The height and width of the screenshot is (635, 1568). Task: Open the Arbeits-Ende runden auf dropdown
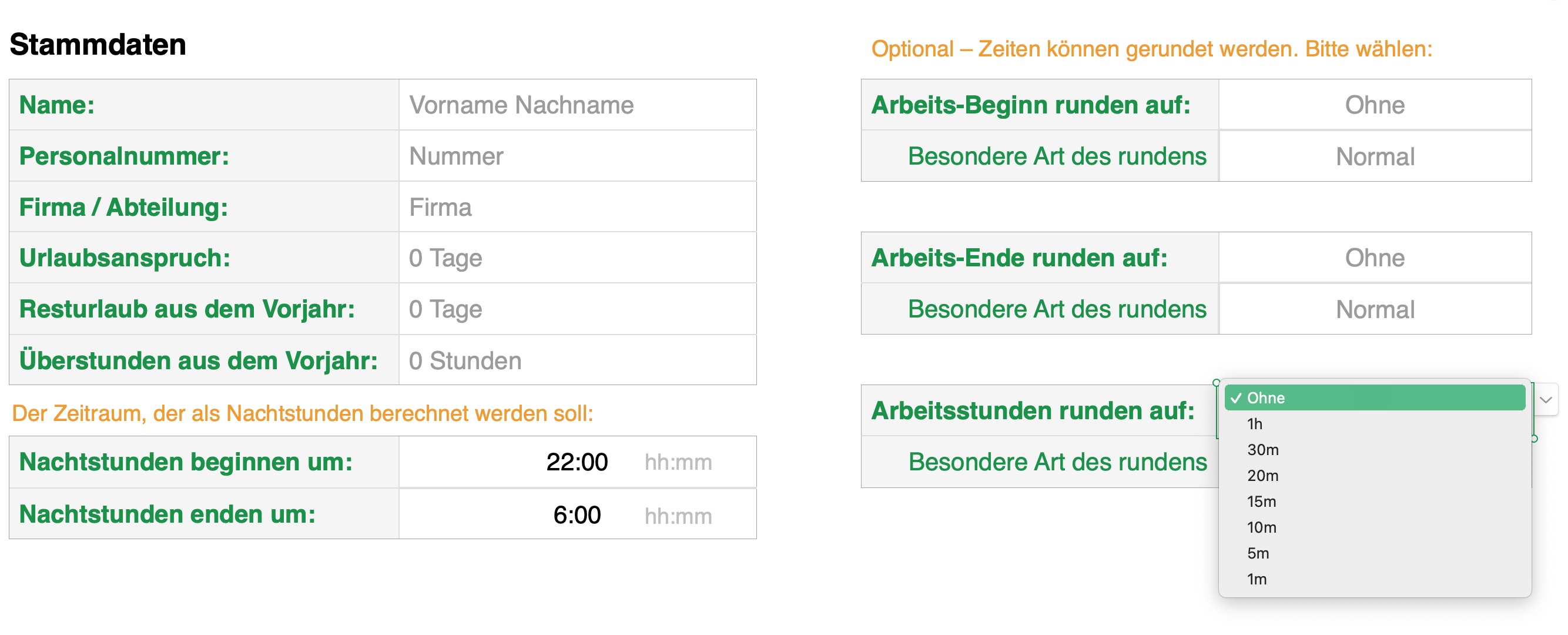[x=1374, y=258]
